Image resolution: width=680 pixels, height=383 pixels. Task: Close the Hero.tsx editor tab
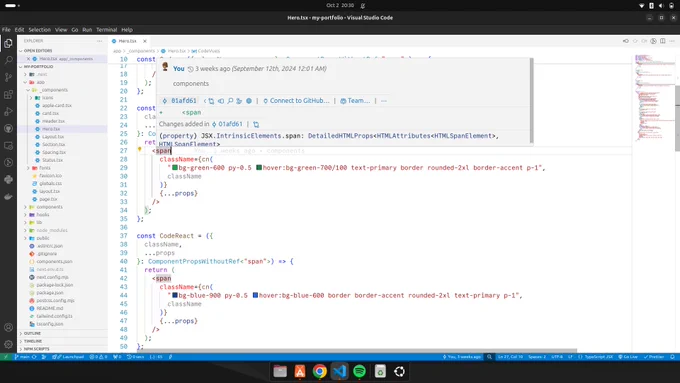144,41
